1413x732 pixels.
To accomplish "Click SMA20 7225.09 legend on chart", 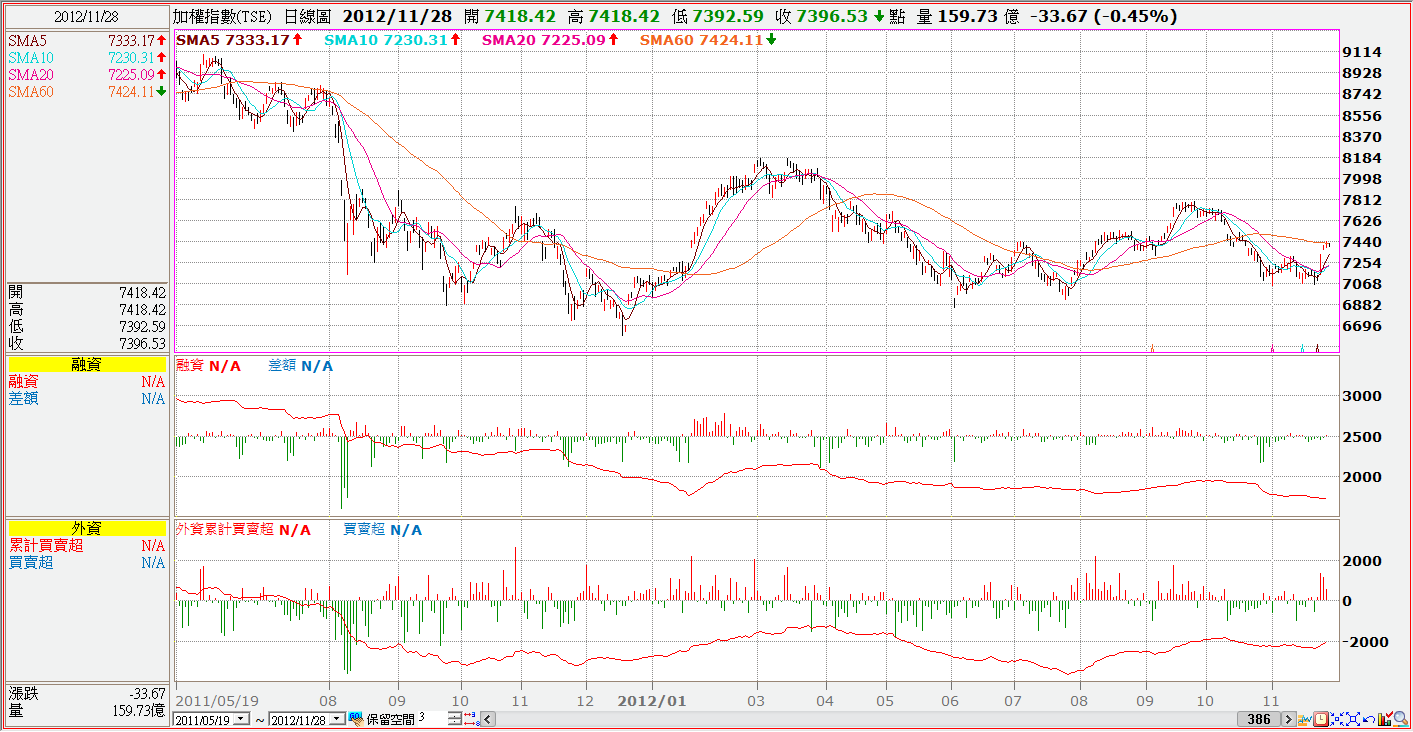I will (551, 40).
